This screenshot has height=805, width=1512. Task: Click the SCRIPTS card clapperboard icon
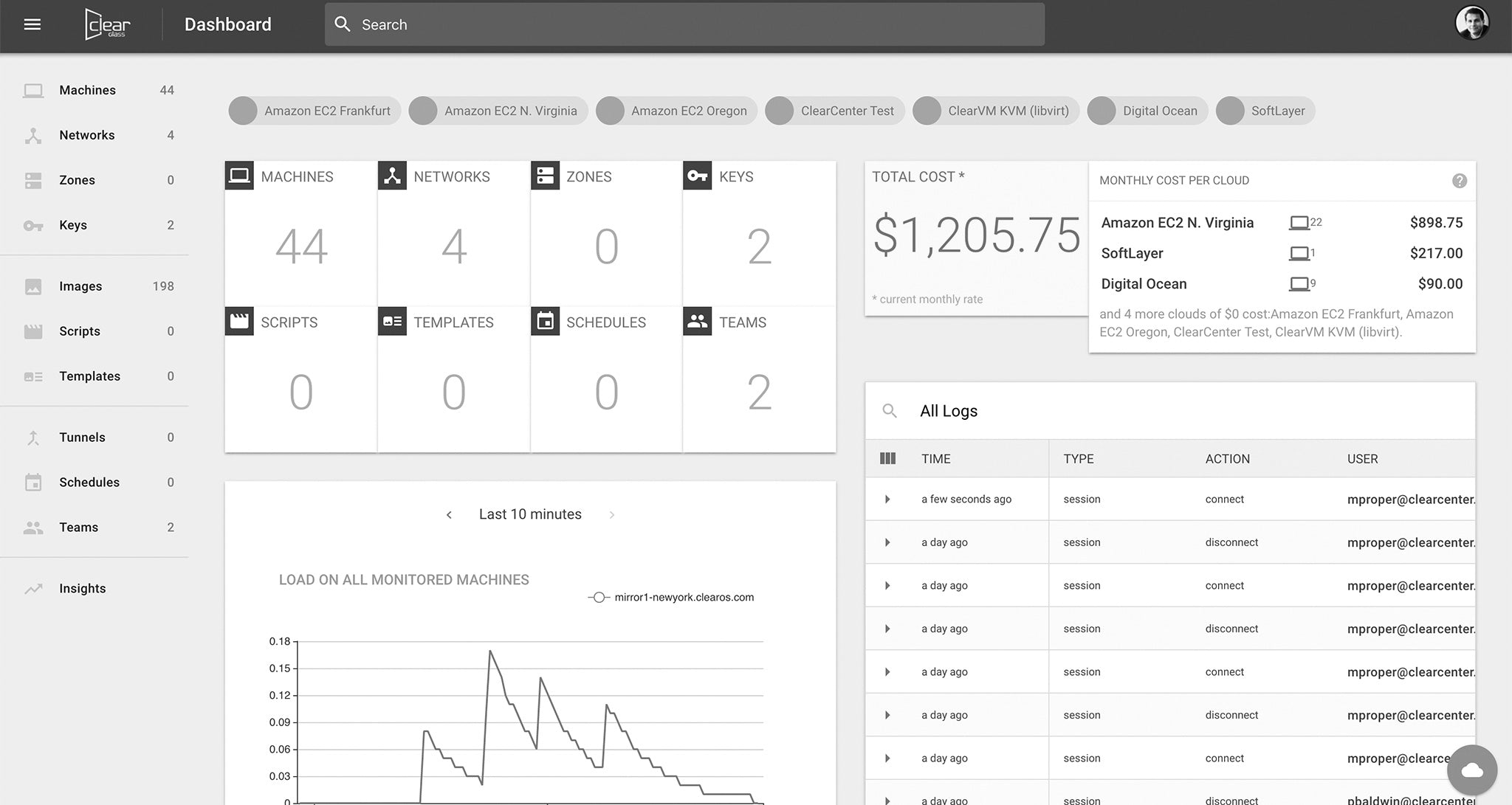[239, 321]
